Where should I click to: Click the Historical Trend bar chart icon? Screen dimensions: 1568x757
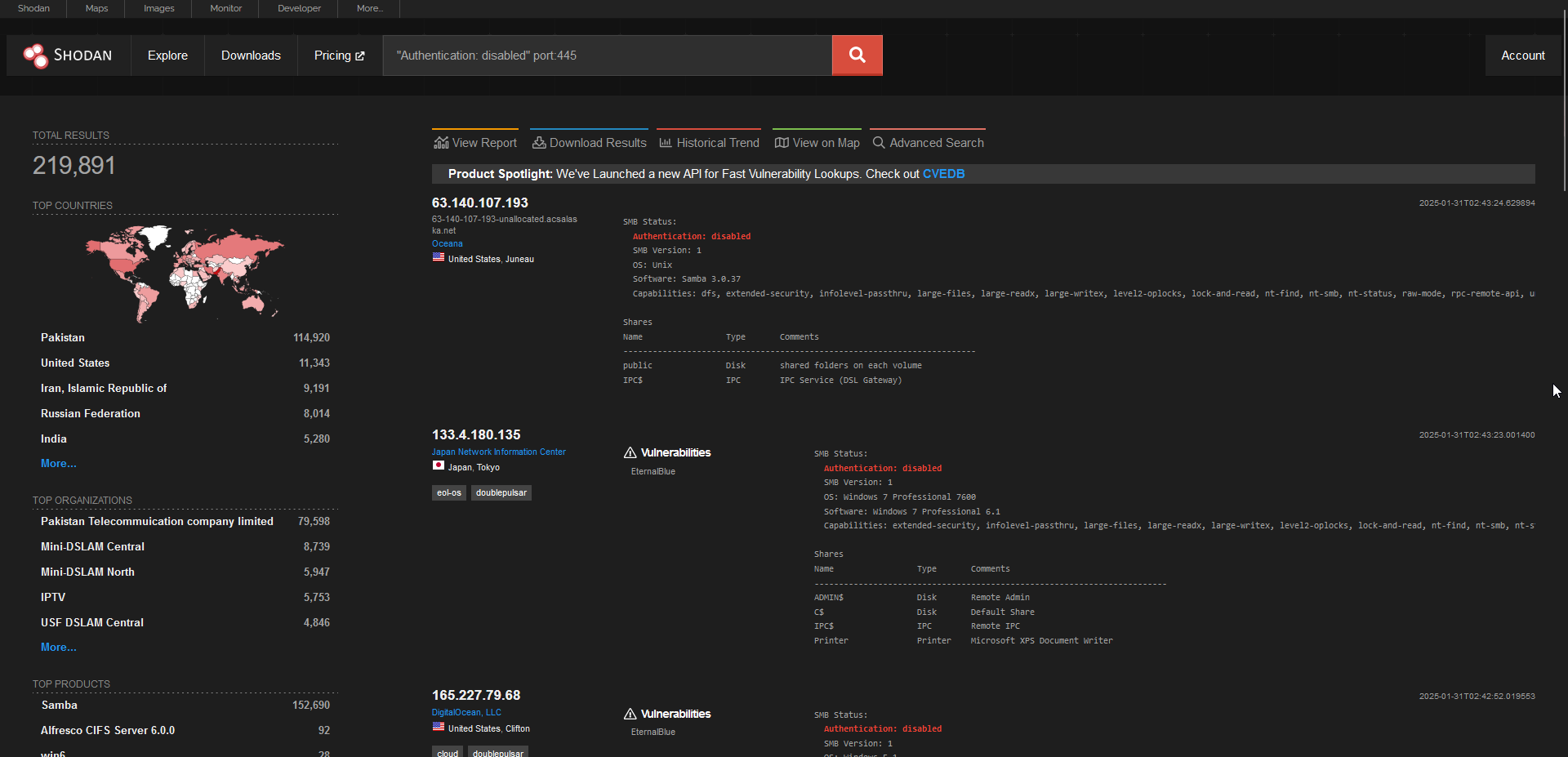tap(666, 143)
